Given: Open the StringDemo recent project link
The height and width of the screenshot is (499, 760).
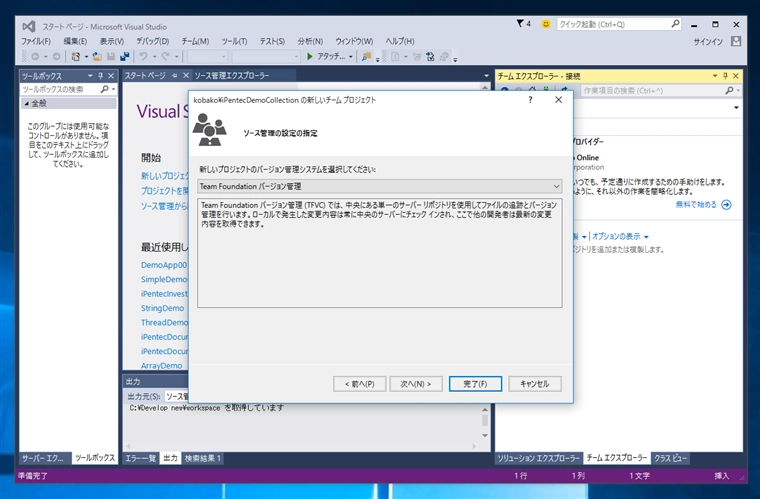Looking at the screenshot, I should click(x=162, y=308).
